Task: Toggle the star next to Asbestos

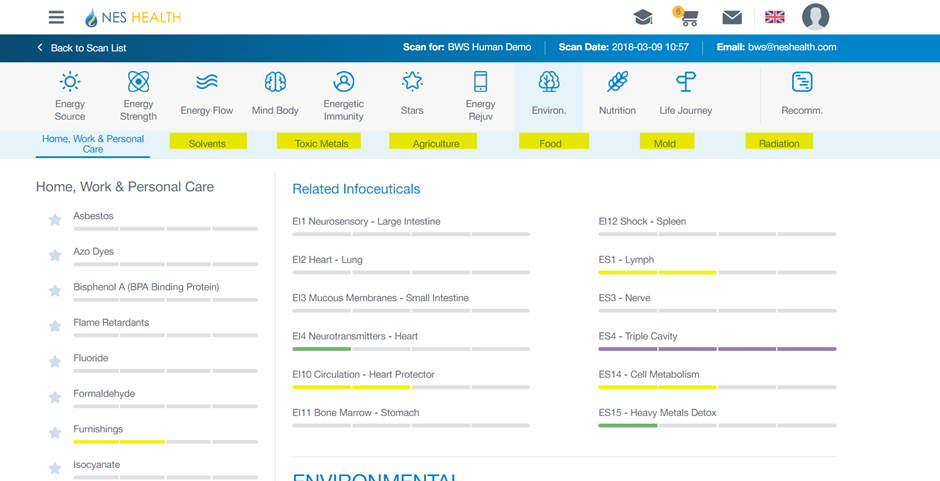Action: coord(55,220)
